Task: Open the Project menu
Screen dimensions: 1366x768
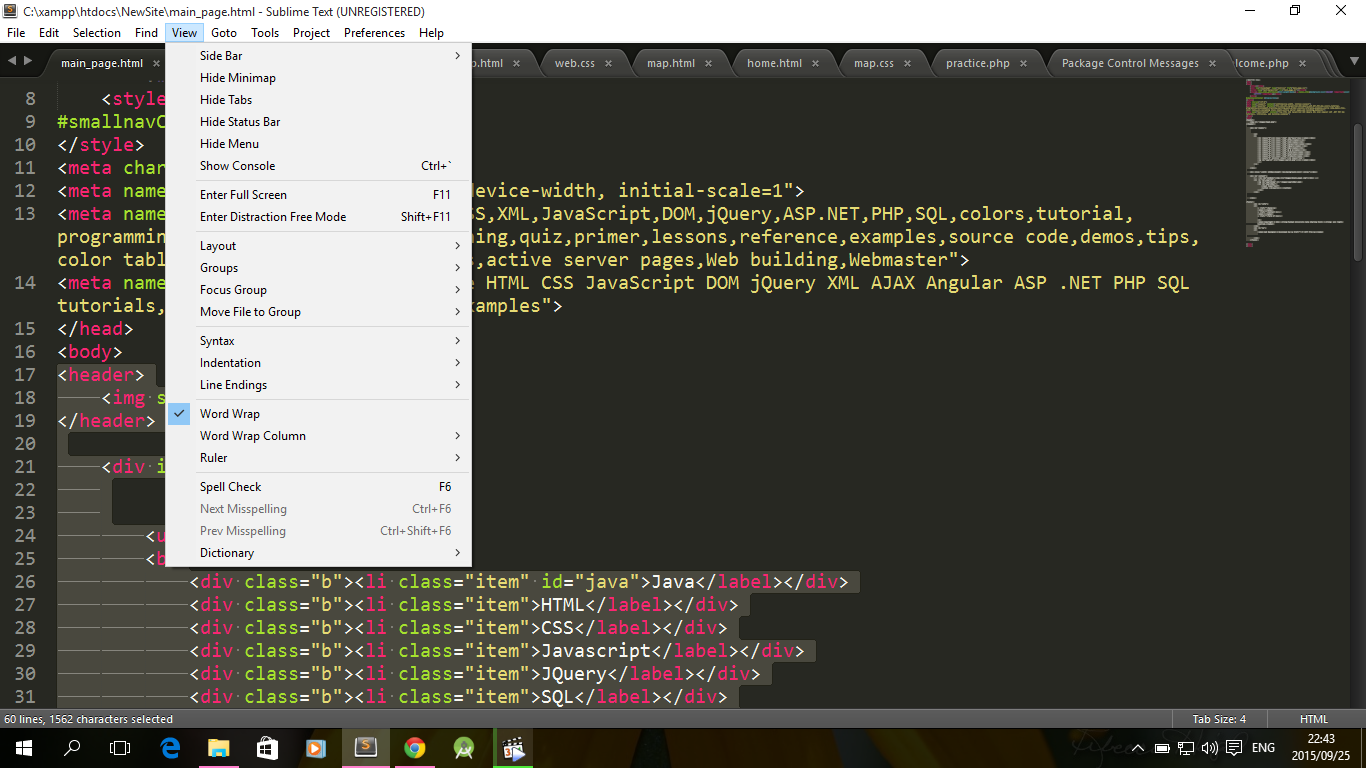Action: click(x=312, y=33)
